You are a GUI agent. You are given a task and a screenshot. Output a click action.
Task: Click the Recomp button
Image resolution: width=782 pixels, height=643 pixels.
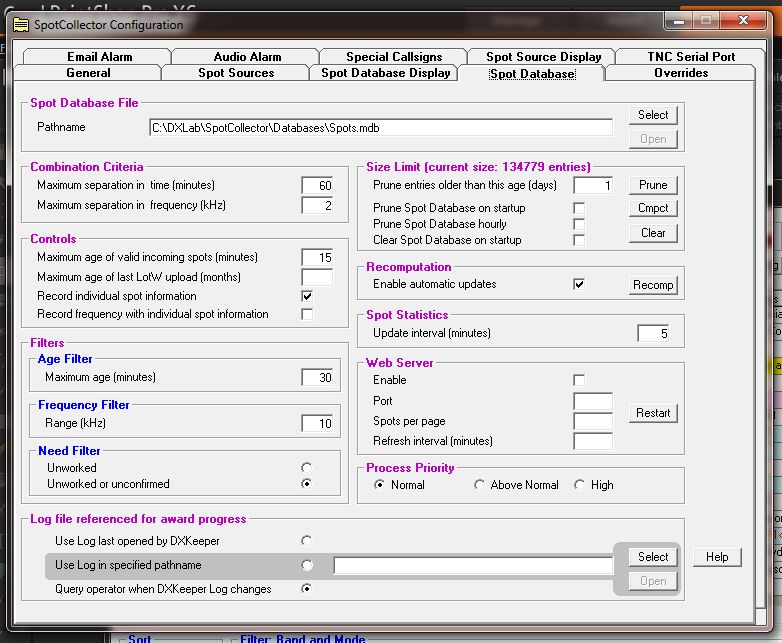[653, 285]
